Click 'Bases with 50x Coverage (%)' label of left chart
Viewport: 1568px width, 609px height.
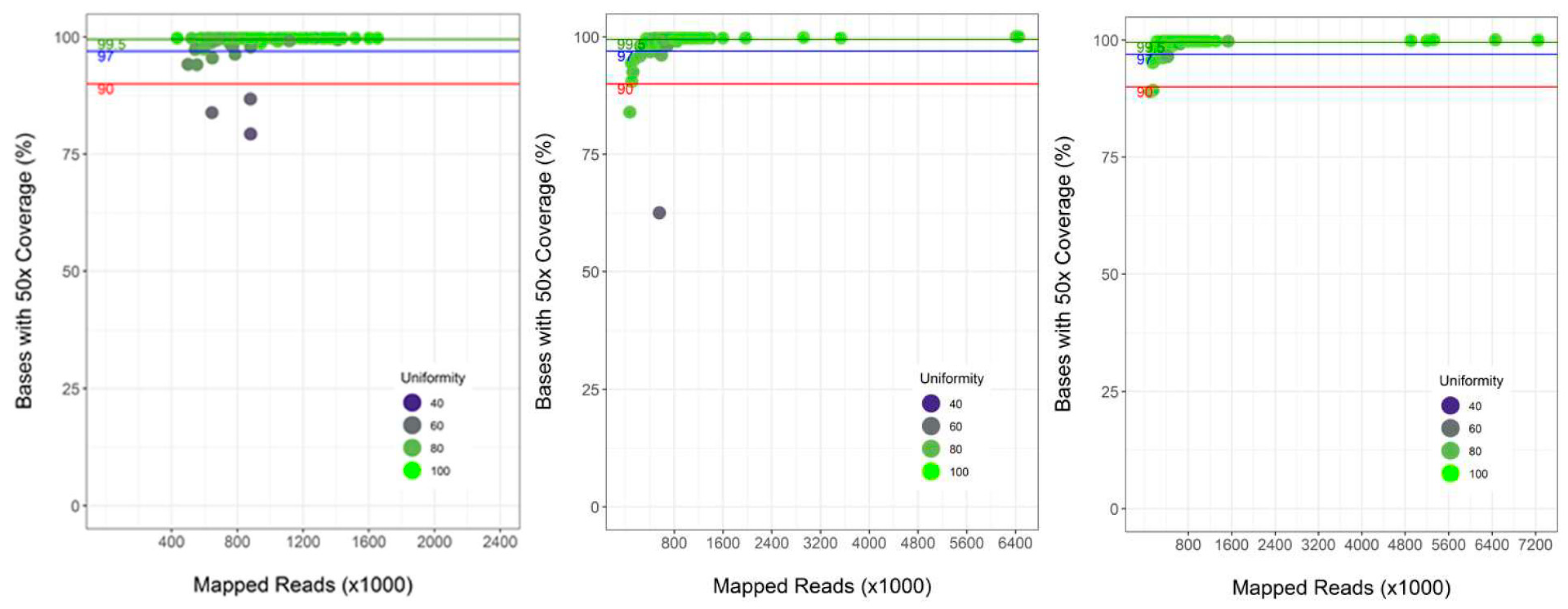[x=24, y=270]
